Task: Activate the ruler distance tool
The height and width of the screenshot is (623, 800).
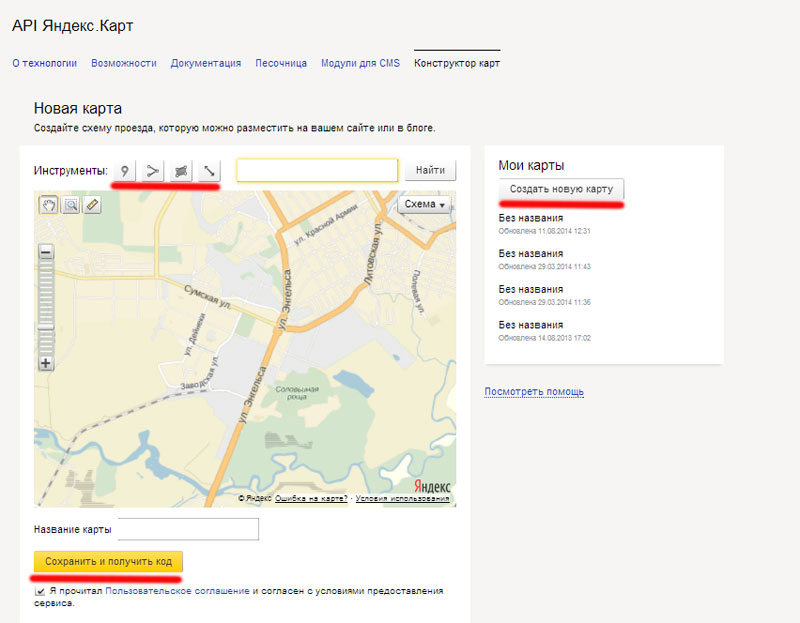Action: (x=92, y=205)
